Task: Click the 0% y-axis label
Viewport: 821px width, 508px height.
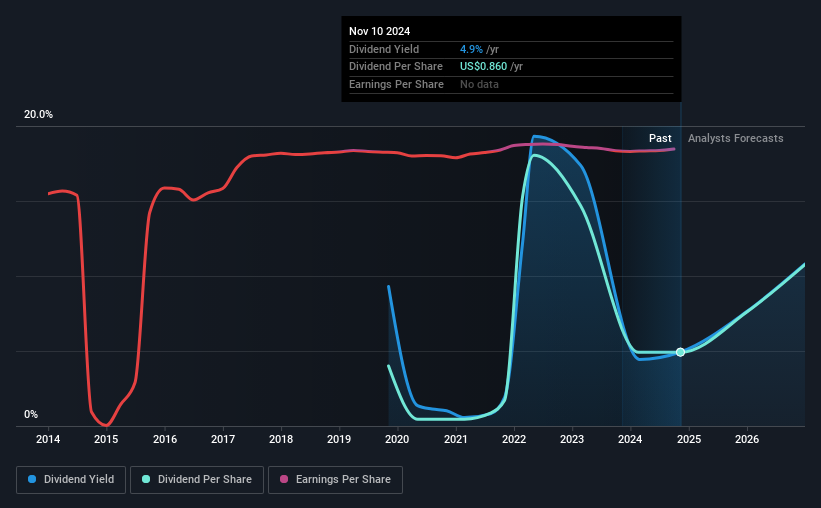Action: tap(31, 414)
